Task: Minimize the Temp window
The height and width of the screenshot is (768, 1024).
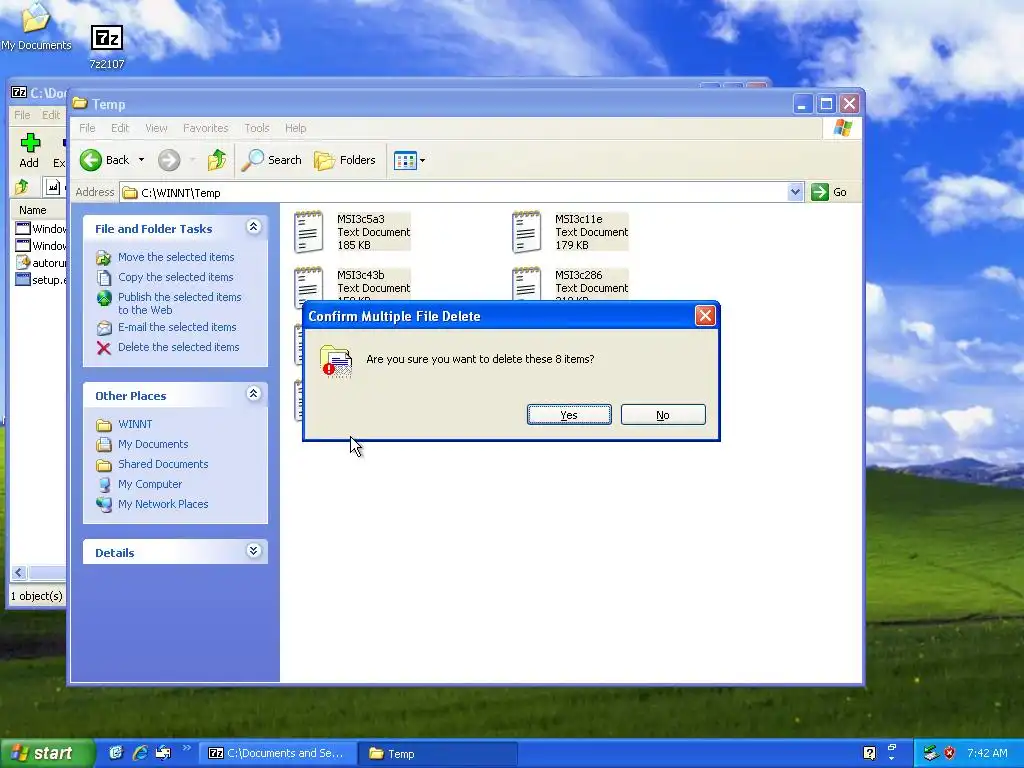Action: (x=803, y=104)
